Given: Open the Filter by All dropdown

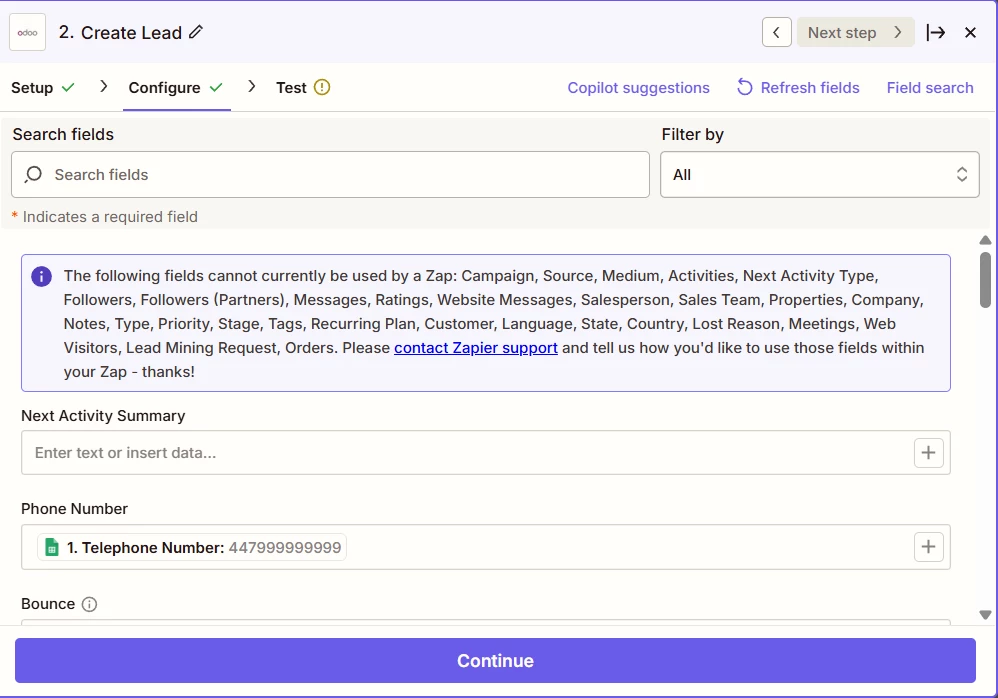Looking at the screenshot, I should point(819,174).
